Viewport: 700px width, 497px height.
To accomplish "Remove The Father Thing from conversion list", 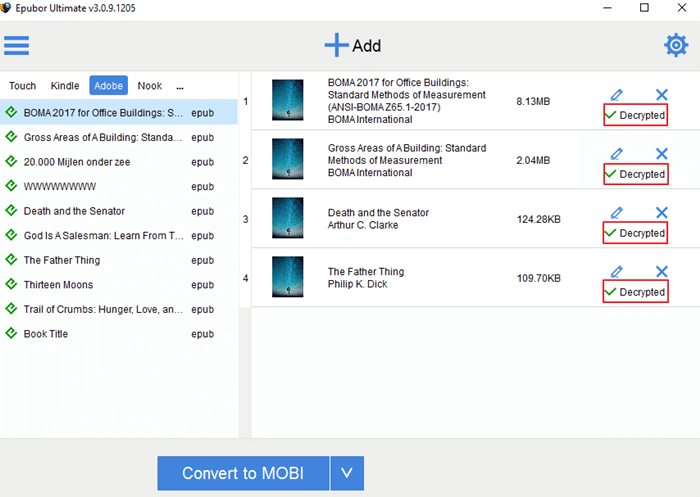I will pos(661,272).
